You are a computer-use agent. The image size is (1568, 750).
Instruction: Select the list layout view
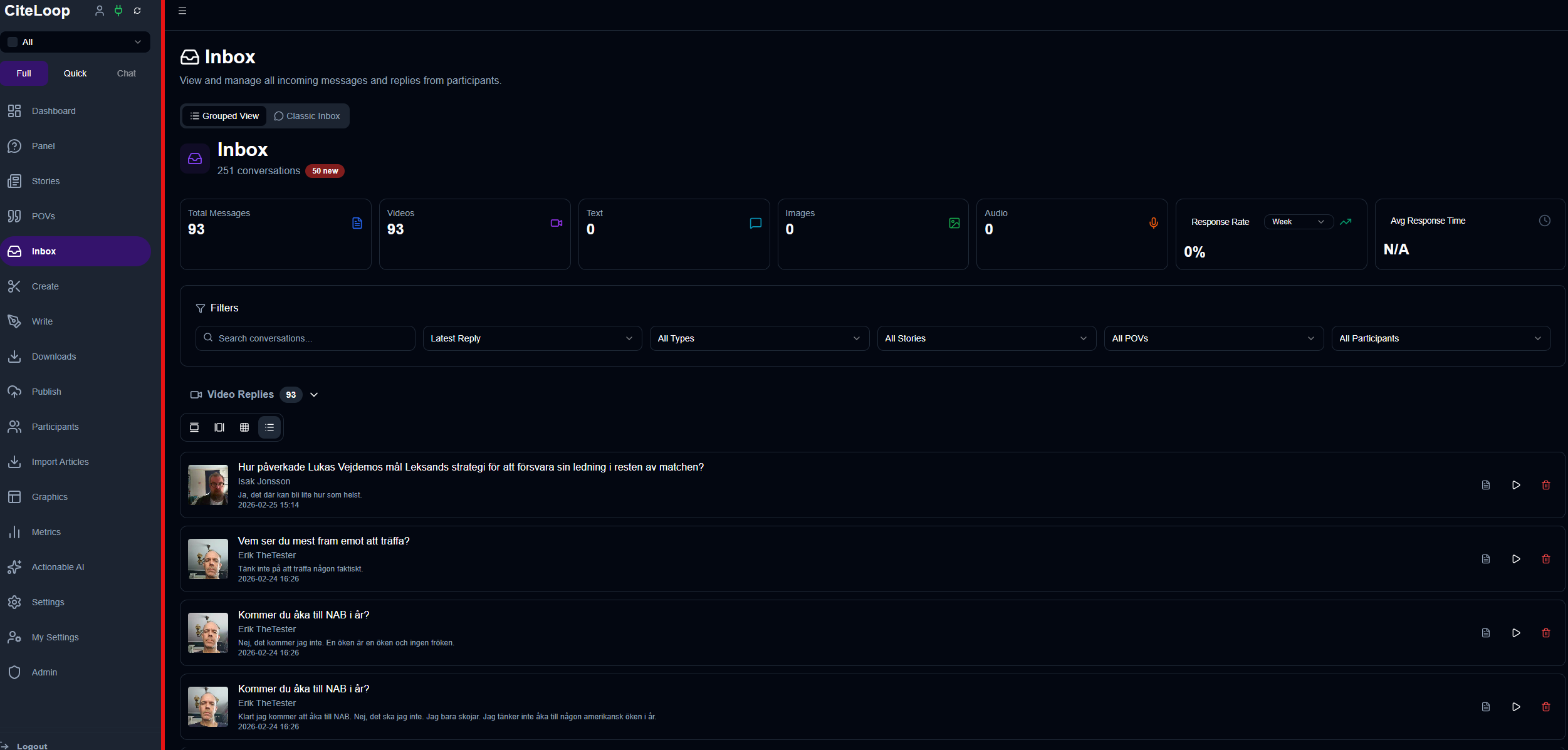(x=269, y=427)
